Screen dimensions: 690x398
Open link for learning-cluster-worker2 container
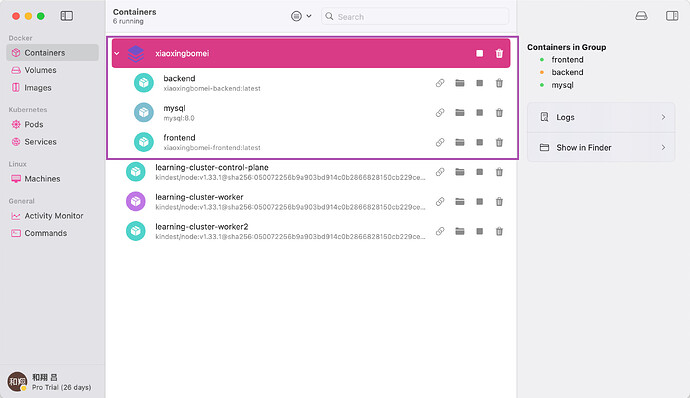coord(440,231)
